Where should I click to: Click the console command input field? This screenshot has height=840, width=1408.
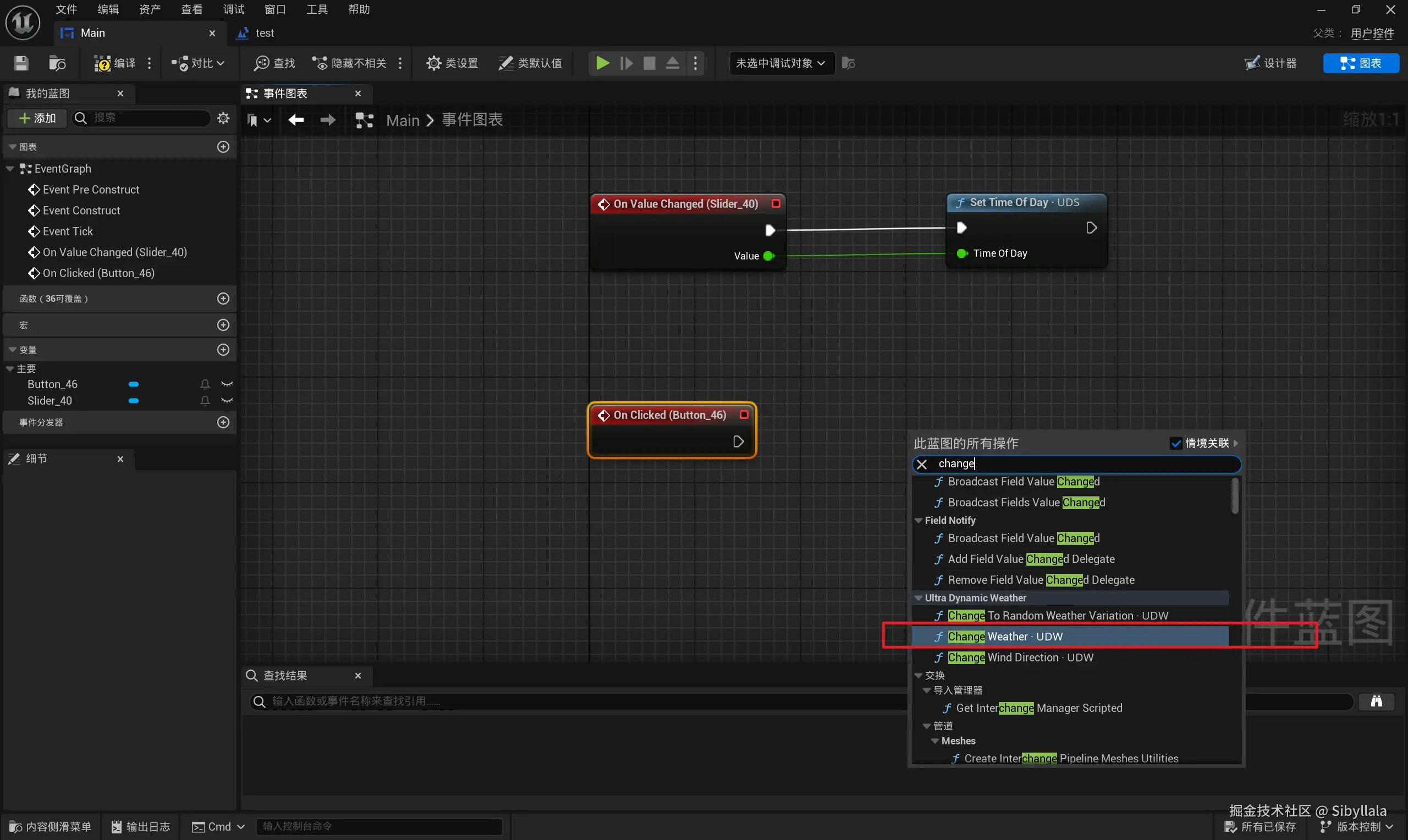(x=379, y=826)
